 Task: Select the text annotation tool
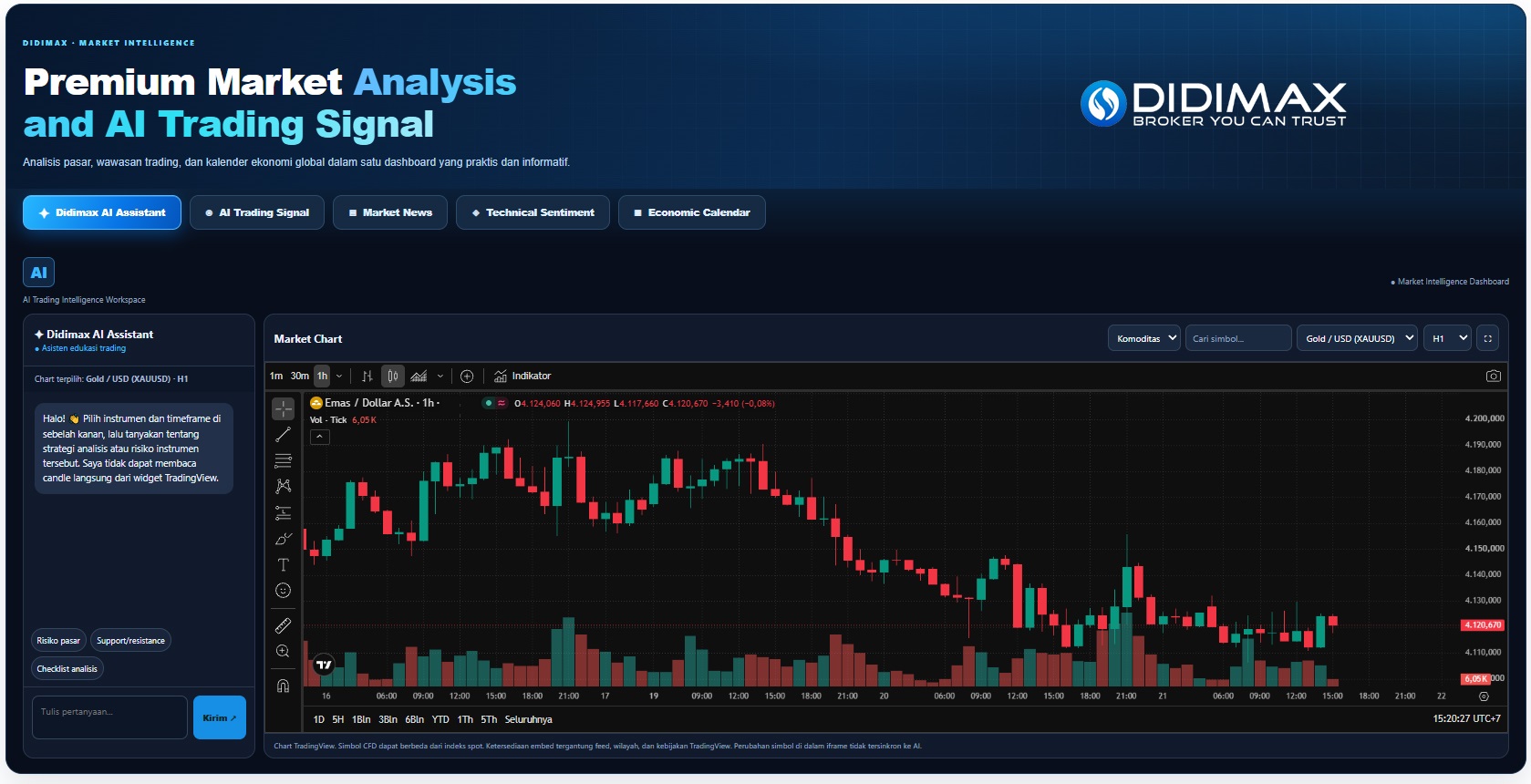(283, 564)
